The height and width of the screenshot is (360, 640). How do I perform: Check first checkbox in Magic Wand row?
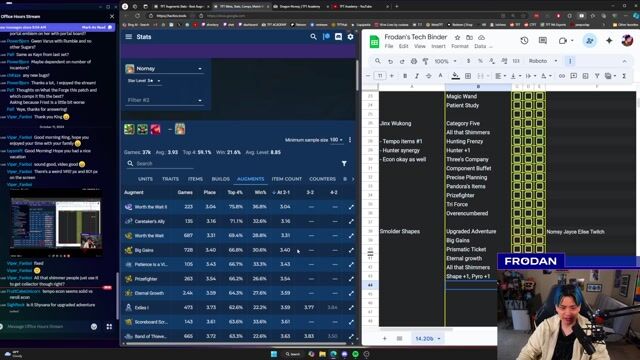pos(517,96)
